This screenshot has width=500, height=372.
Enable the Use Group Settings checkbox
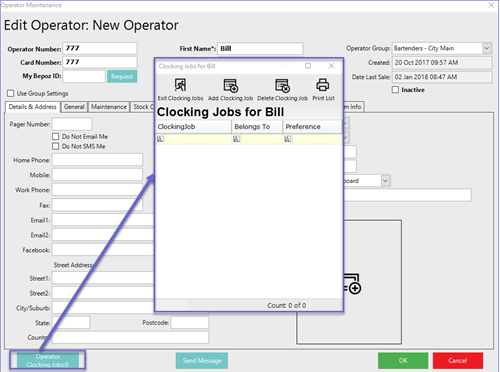click(x=11, y=93)
